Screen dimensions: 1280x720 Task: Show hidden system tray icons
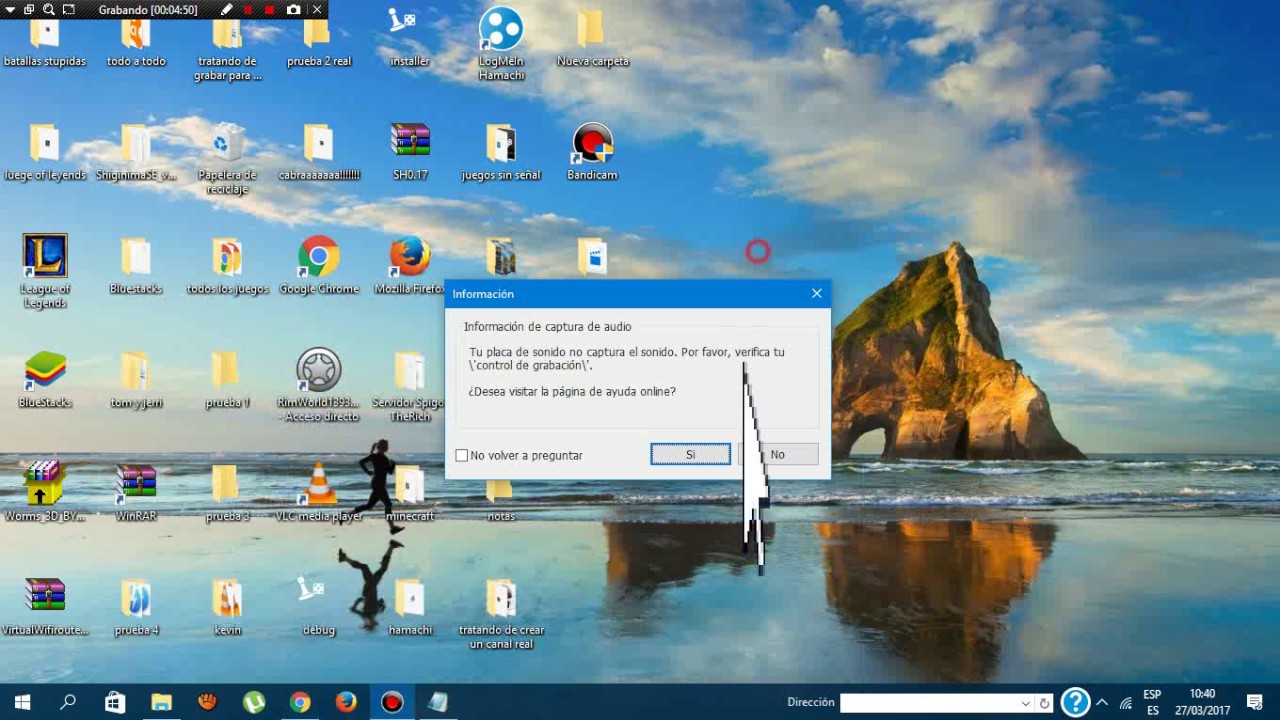point(1102,702)
